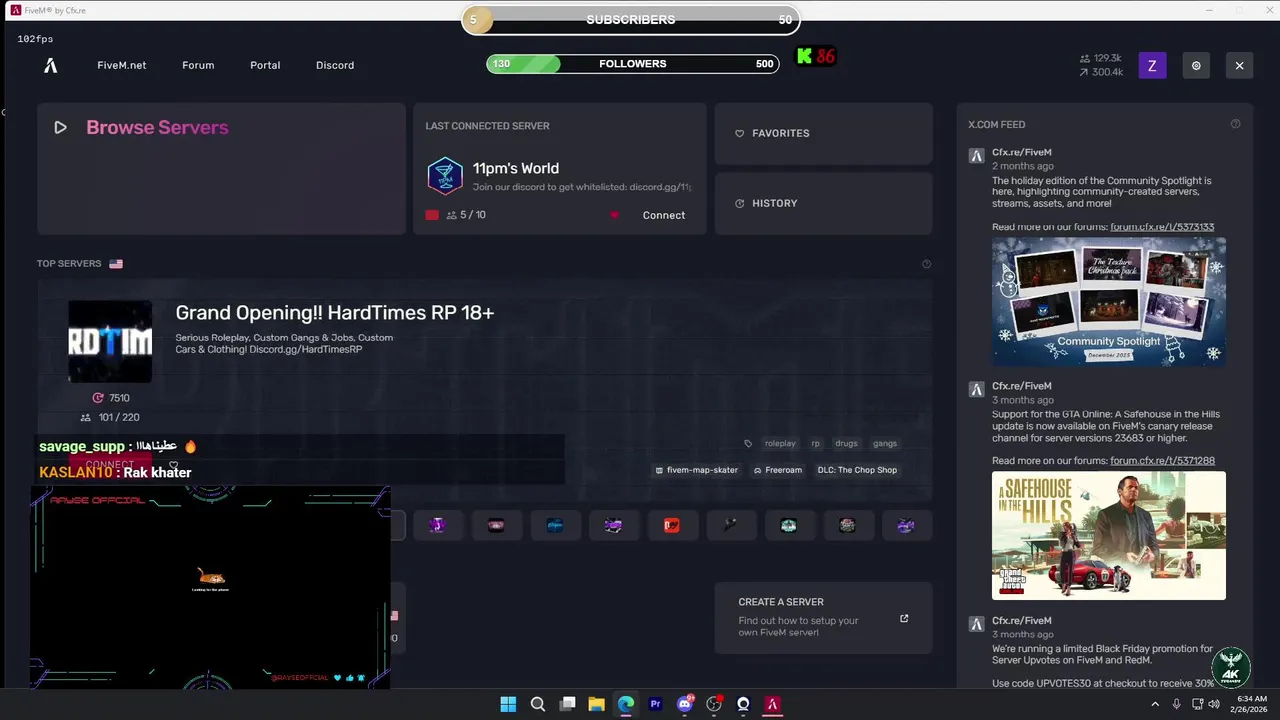Open the taskbar clock and date
The image size is (1280, 720).
click(1252, 704)
